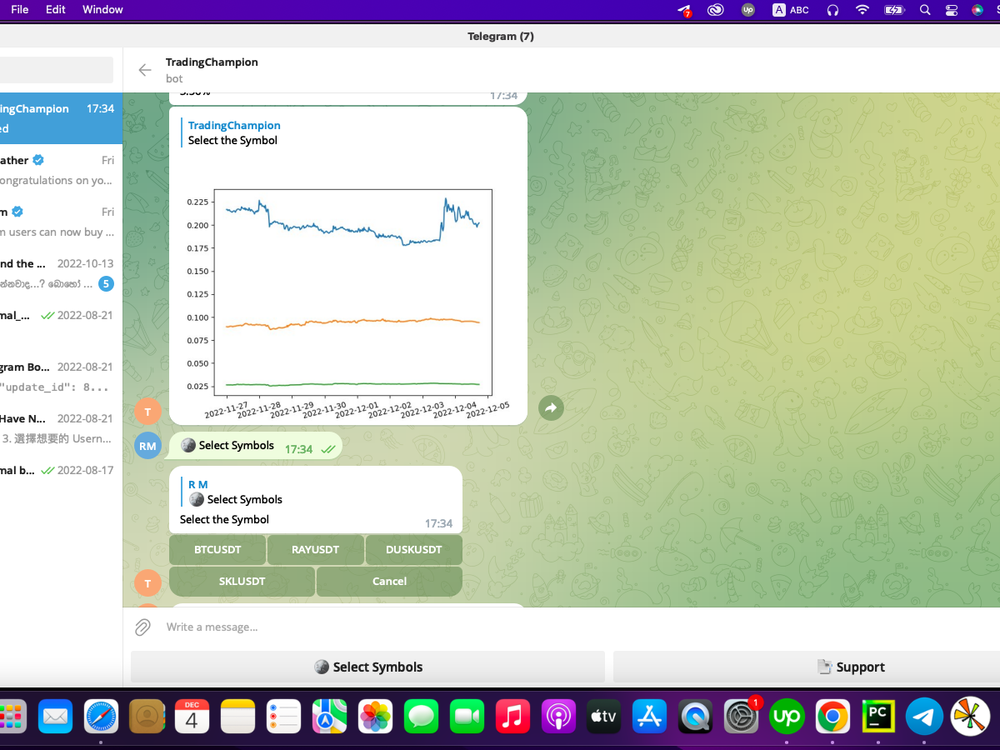Screen dimensions: 1000x750
Task: Select the RAYUSDT symbol
Action: click(x=316, y=549)
